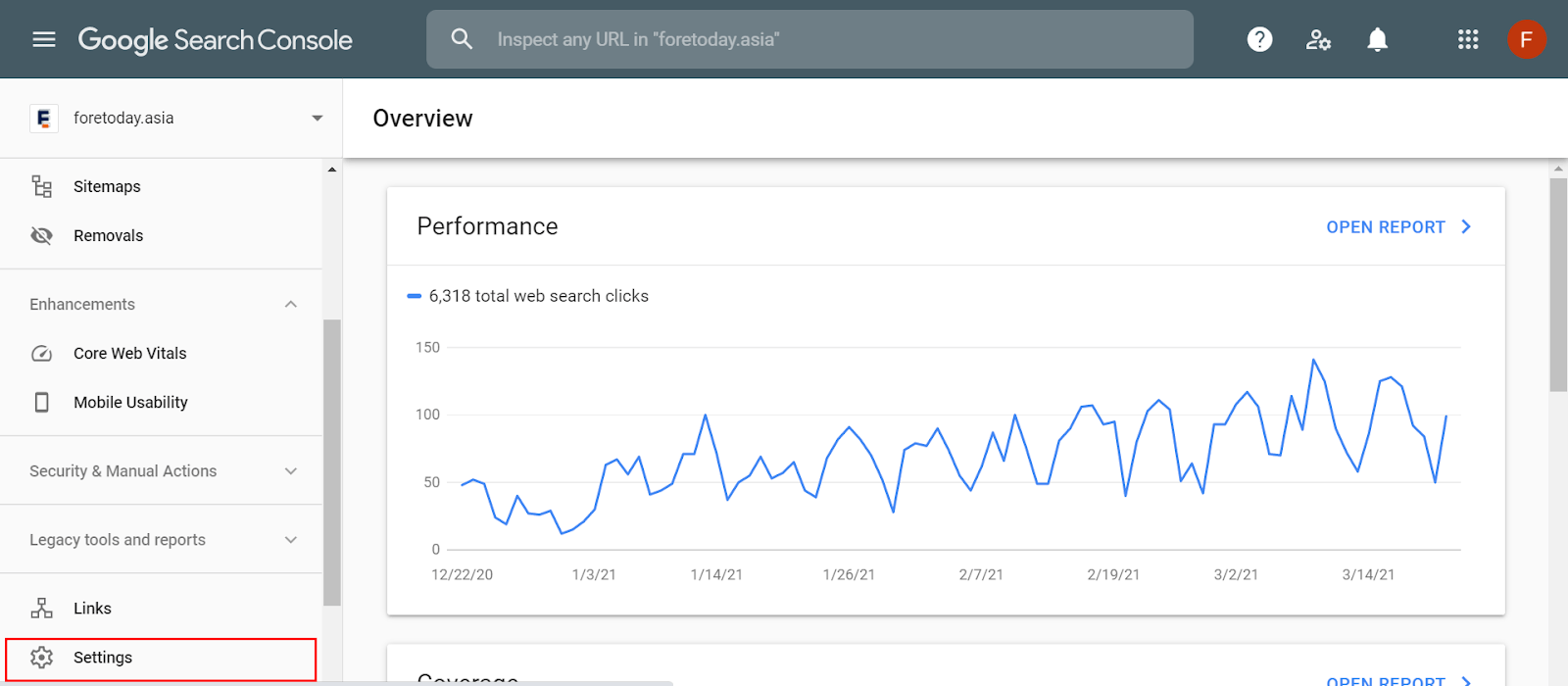The height and width of the screenshot is (686, 1568).
Task: Click the Sitemaps icon in sidebar
Action: click(41, 186)
